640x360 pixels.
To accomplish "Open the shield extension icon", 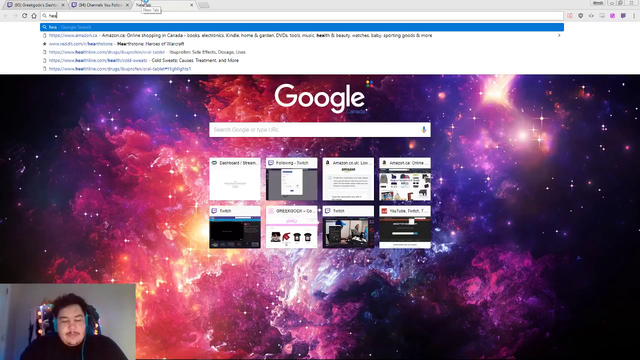I will click(580, 16).
